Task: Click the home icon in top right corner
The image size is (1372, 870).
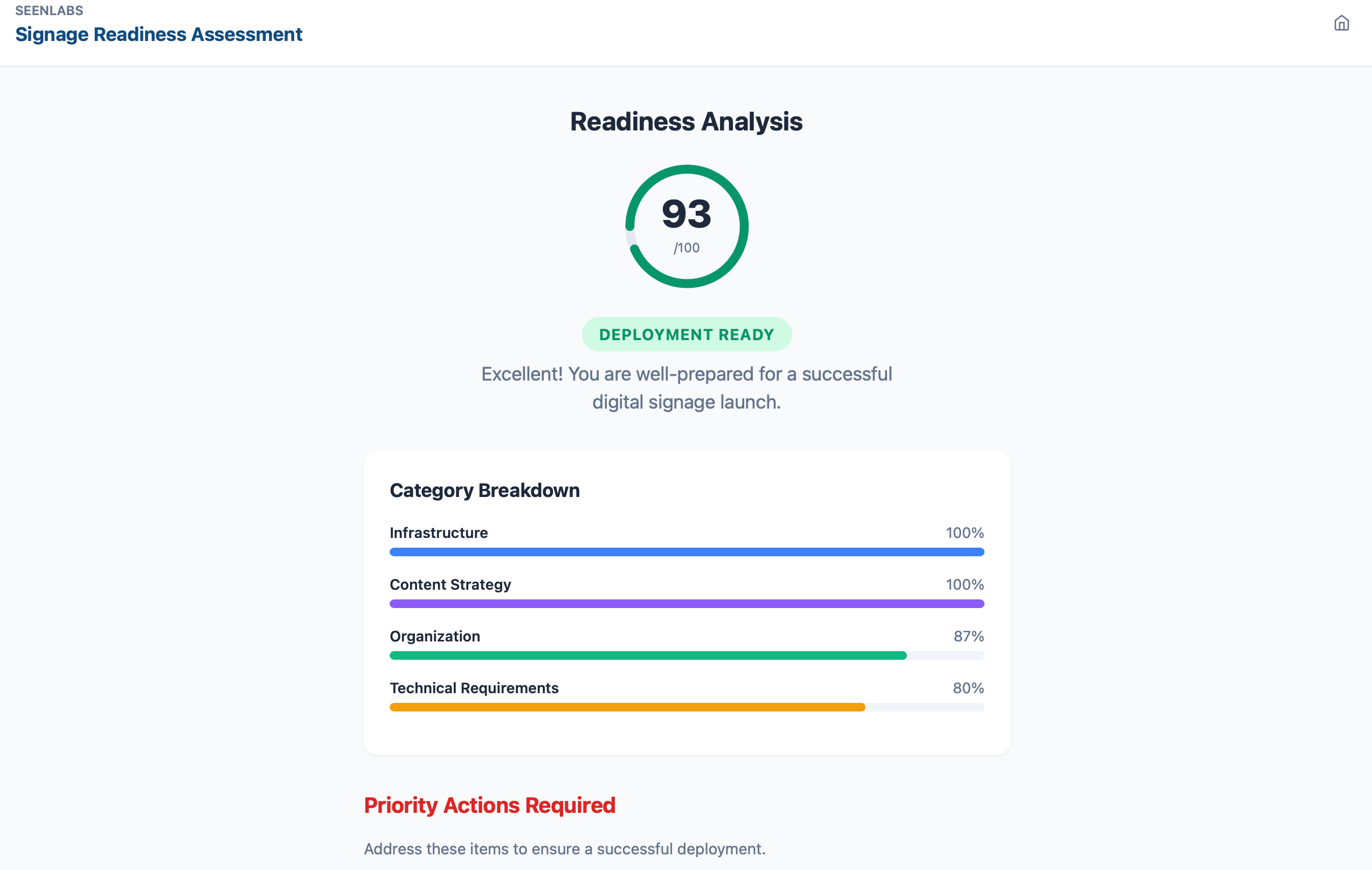Action: 1341,23
